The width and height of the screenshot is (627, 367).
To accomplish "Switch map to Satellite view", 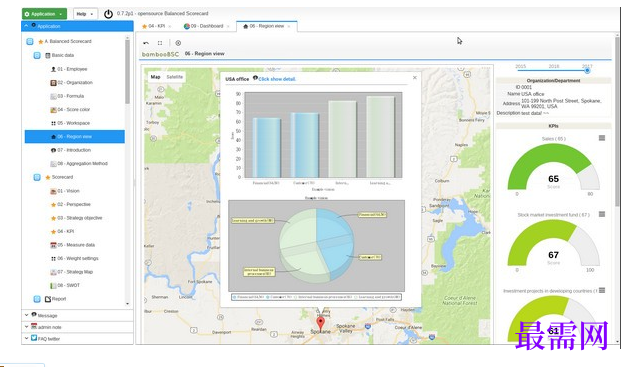I will [x=175, y=77].
